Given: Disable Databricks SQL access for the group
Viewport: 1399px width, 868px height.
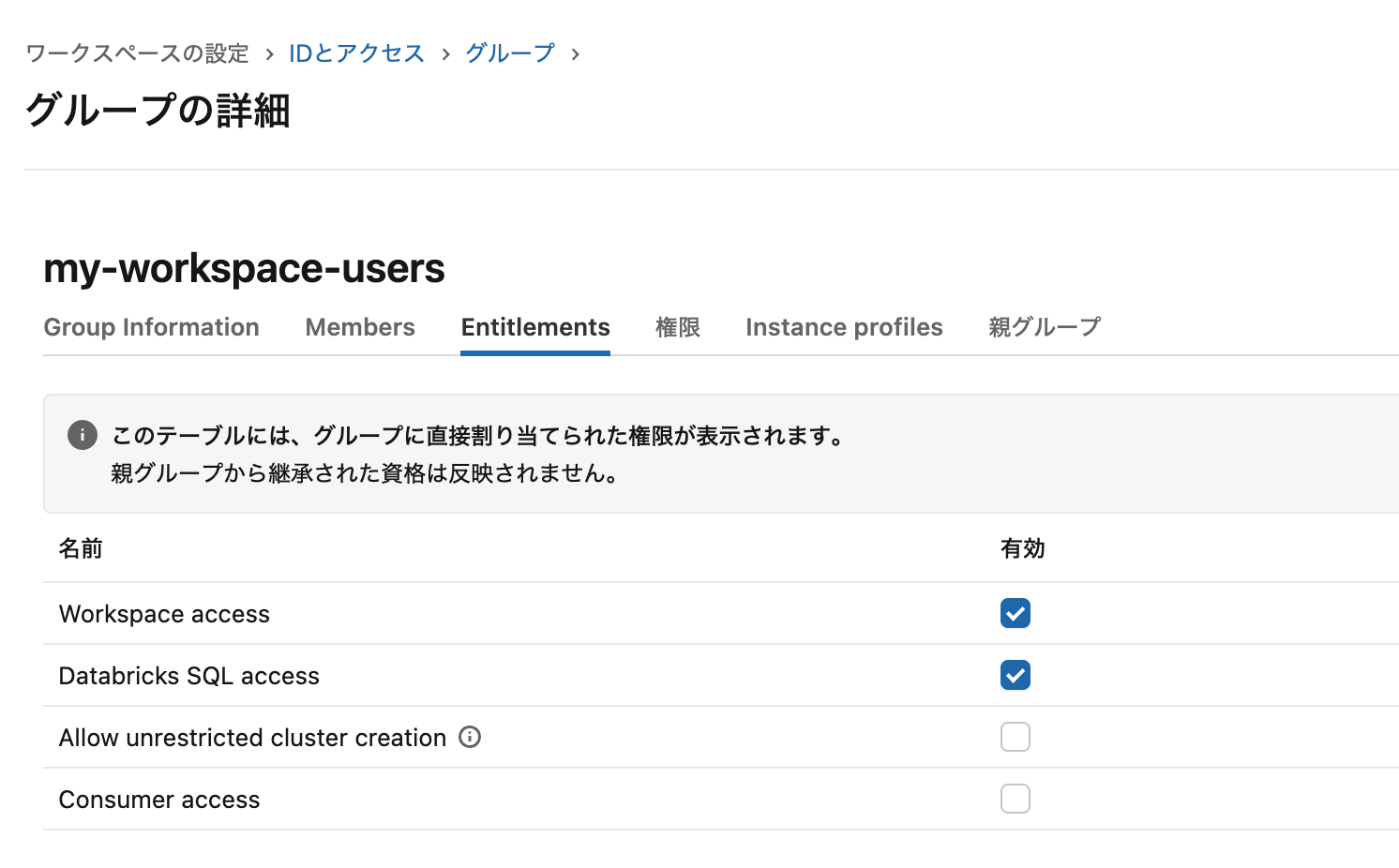Looking at the screenshot, I should (x=1015, y=675).
